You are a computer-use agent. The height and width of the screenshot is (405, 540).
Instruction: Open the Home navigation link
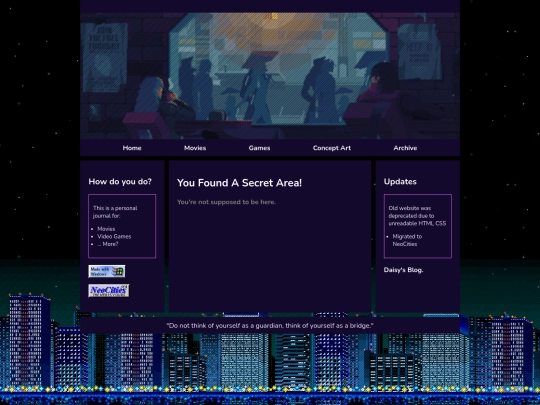coord(132,148)
